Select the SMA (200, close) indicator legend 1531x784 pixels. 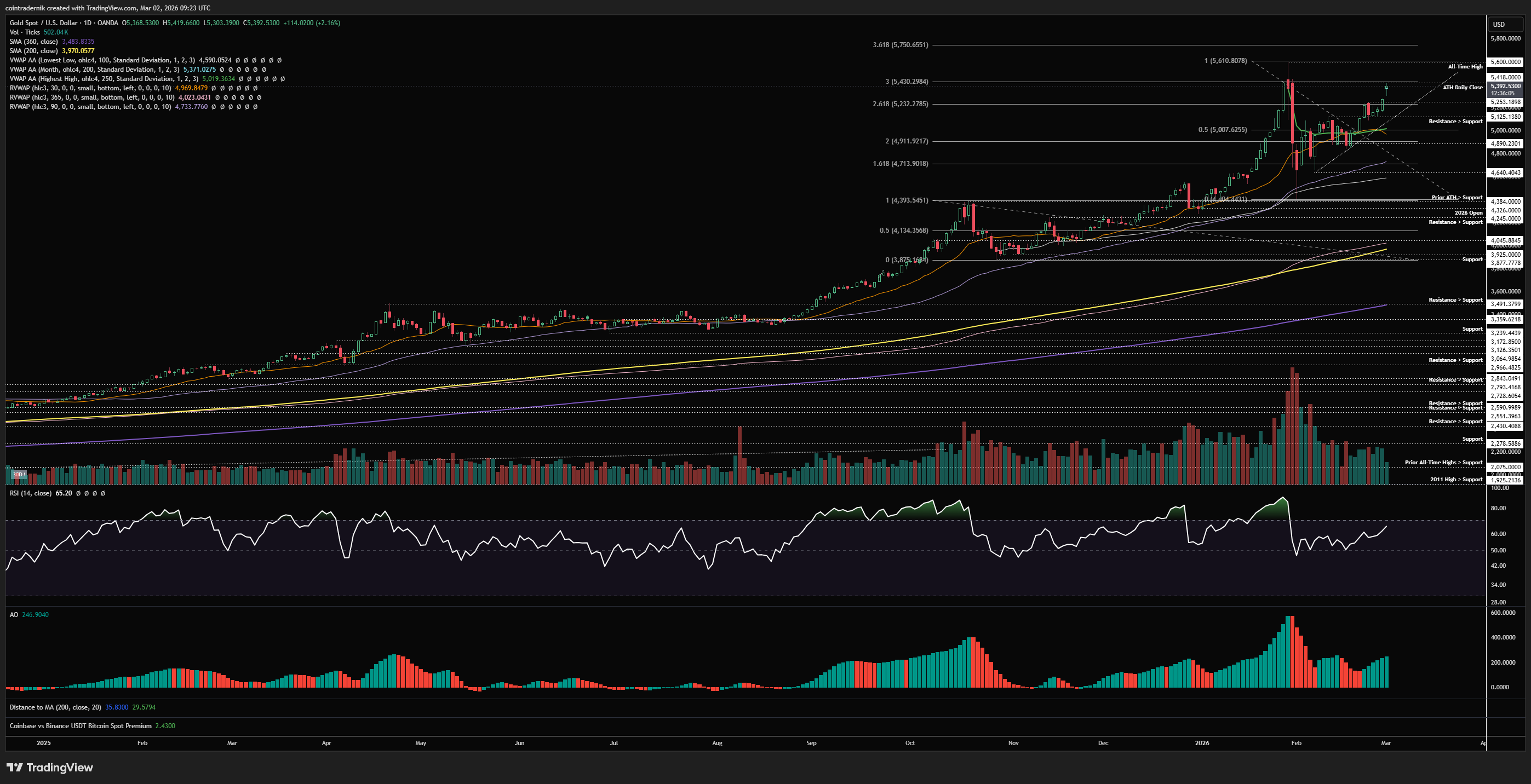pyautogui.click(x=34, y=51)
